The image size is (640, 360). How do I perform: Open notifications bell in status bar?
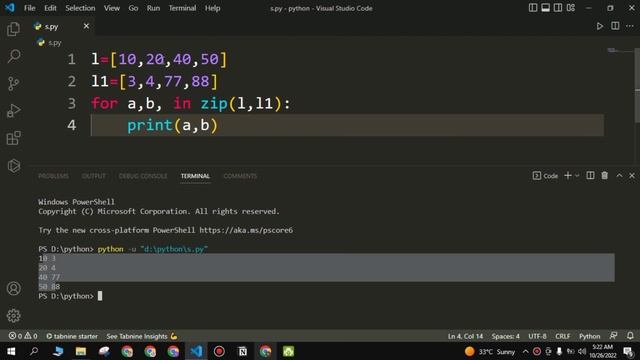coord(630,336)
